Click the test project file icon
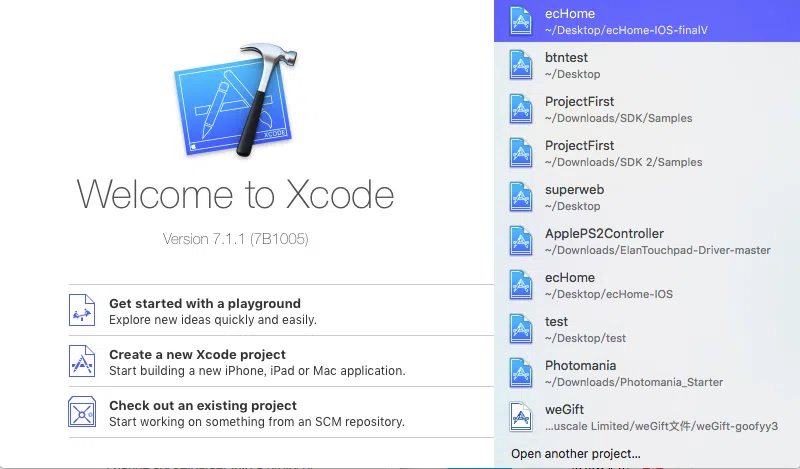This screenshot has width=800, height=469. [x=520, y=329]
